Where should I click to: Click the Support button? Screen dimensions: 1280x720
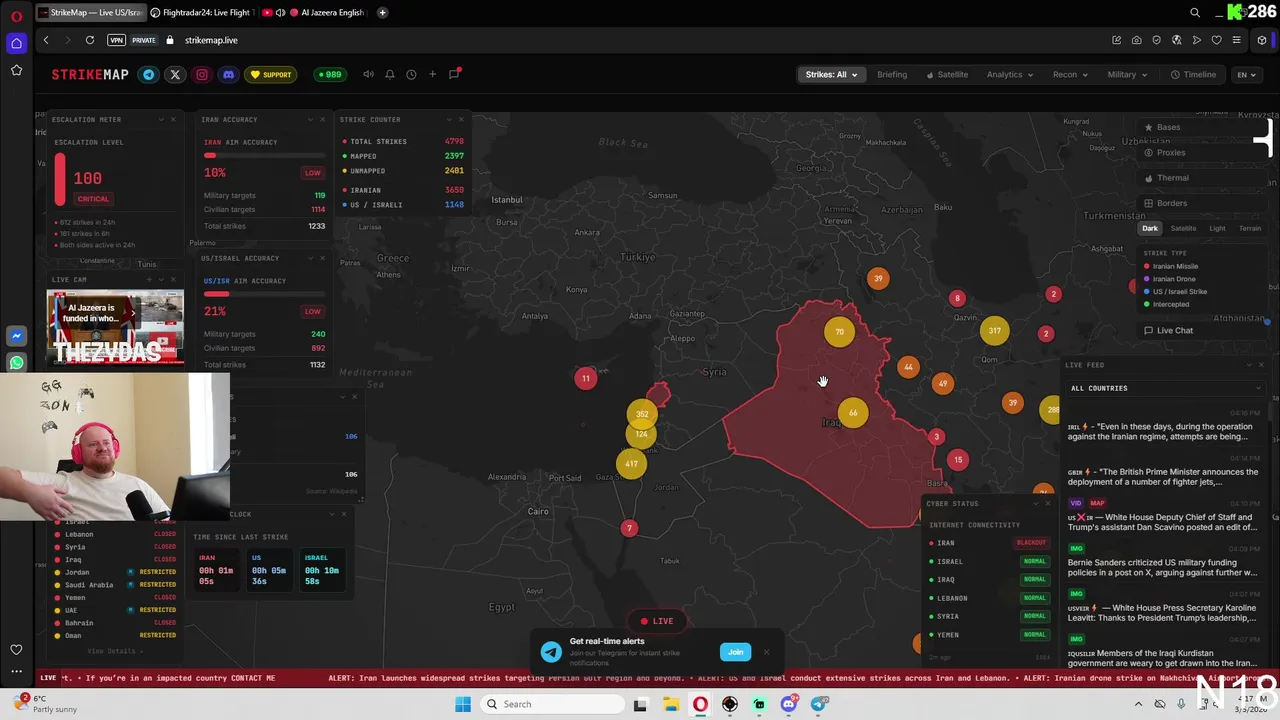(271, 74)
